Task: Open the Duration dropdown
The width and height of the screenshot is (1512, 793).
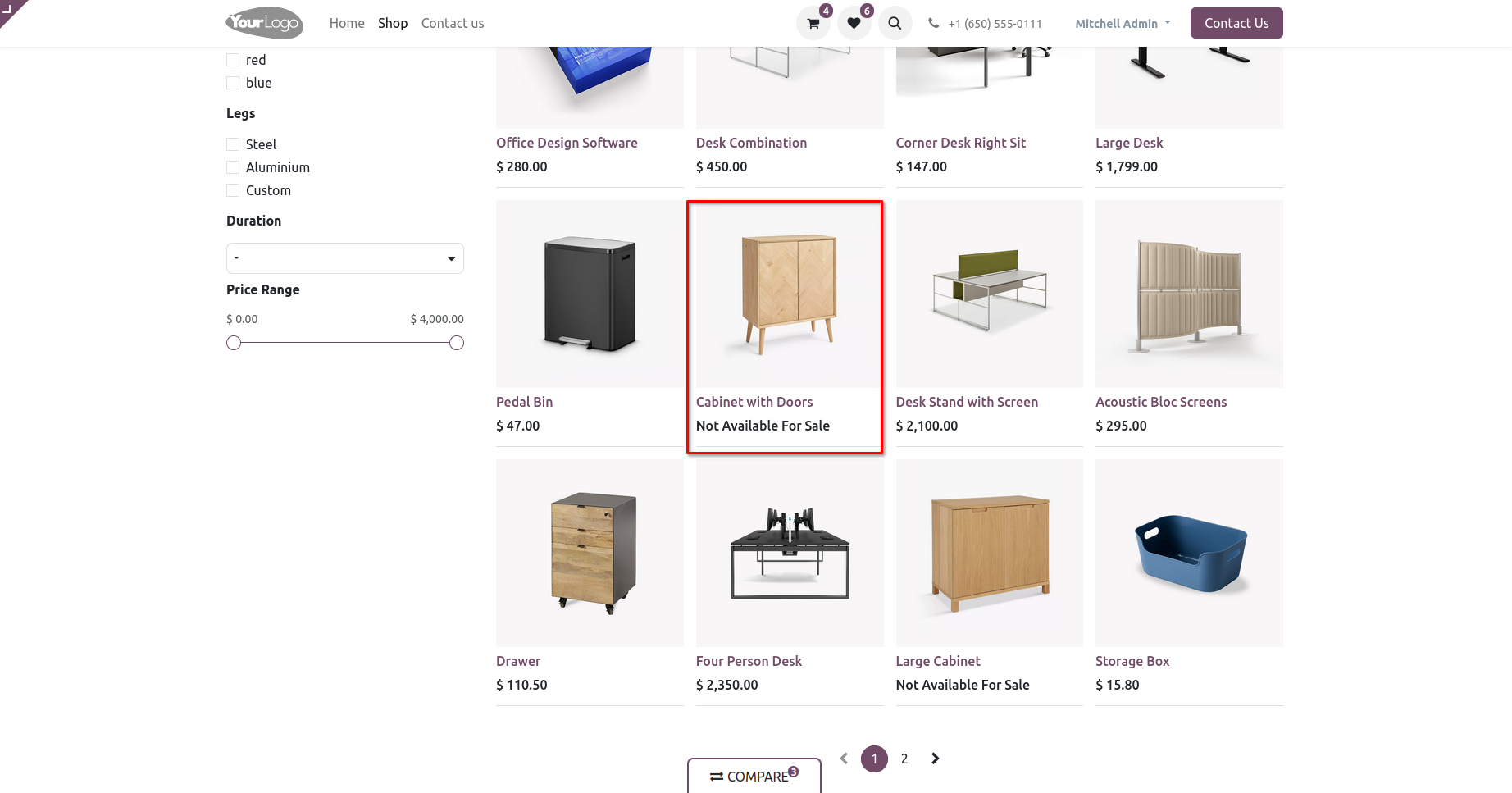Action: coord(345,258)
